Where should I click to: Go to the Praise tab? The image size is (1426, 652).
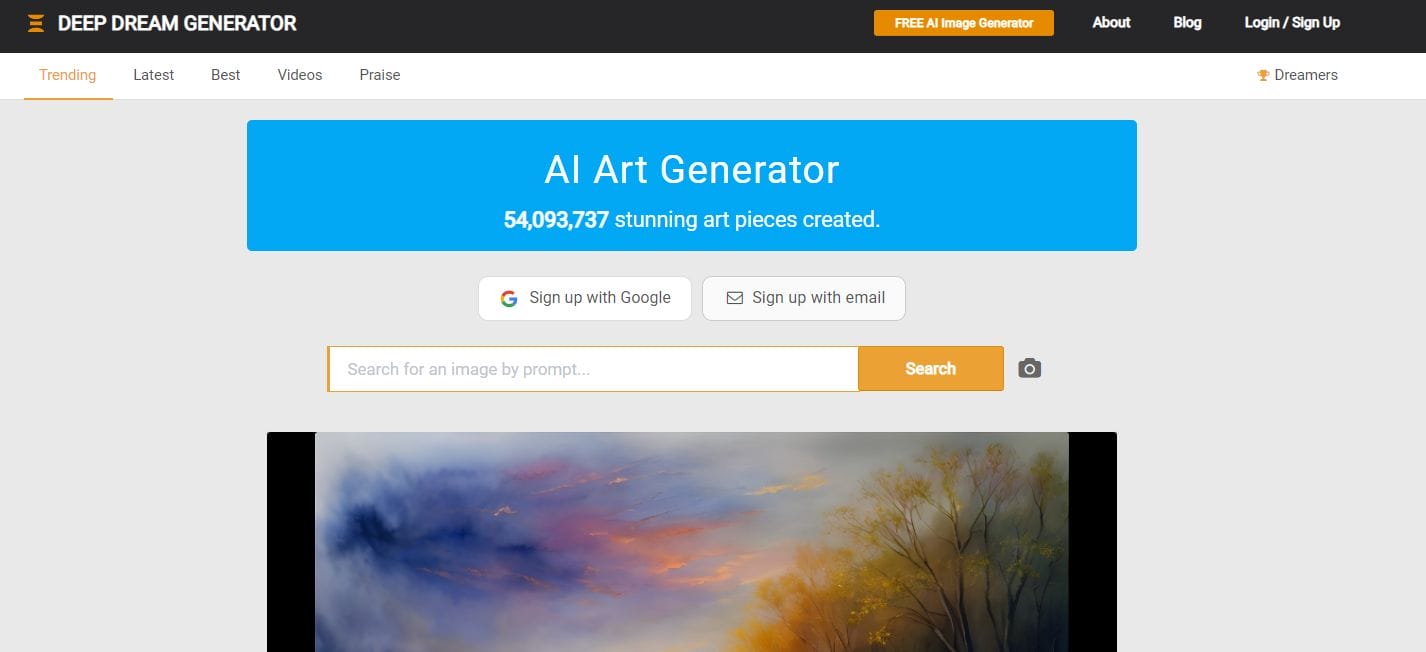(380, 75)
